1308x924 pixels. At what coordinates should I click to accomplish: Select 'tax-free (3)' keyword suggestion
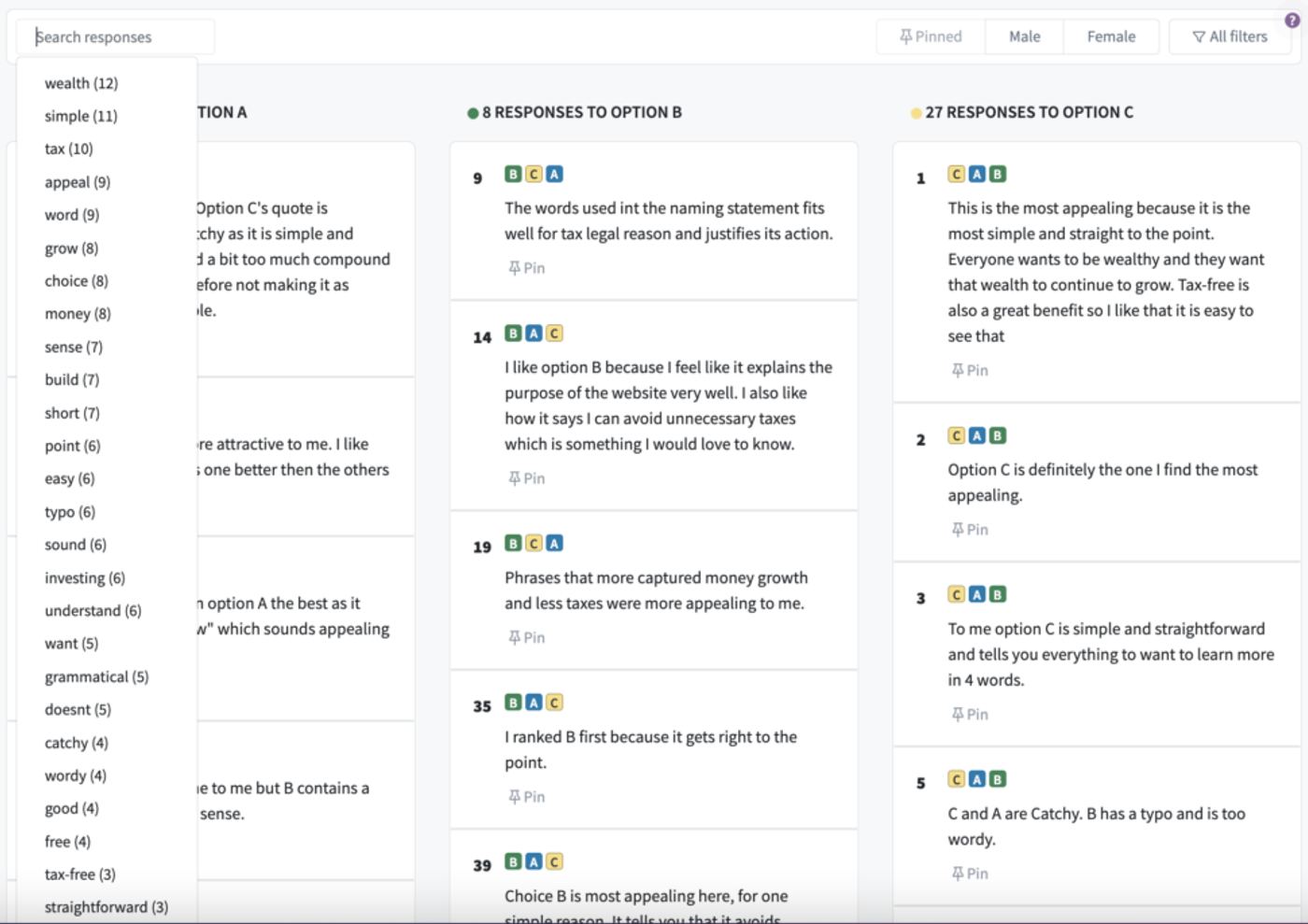80,874
